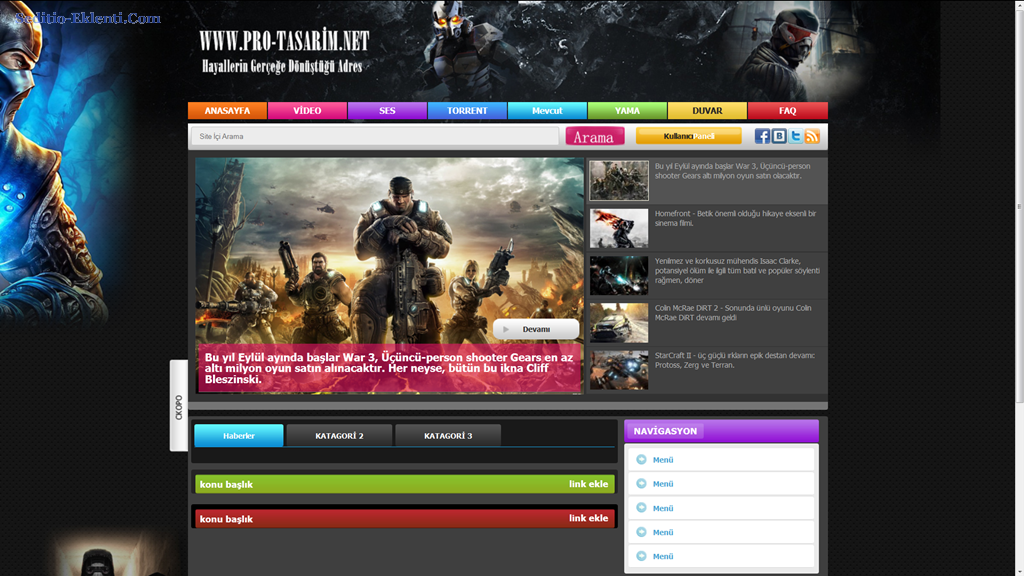Click the pink Arama search button

tap(595, 136)
